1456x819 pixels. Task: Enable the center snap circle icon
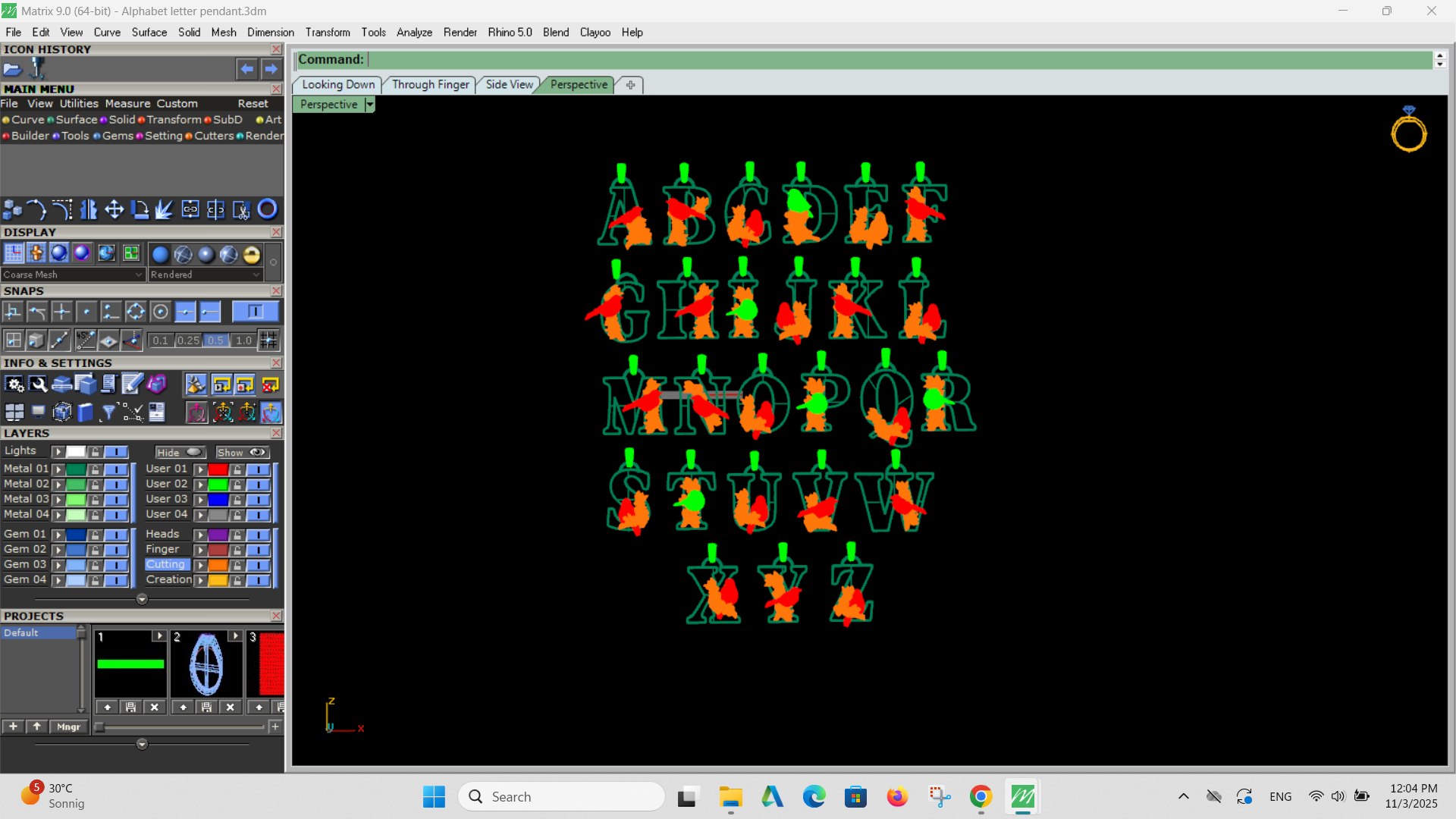tap(160, 312)
